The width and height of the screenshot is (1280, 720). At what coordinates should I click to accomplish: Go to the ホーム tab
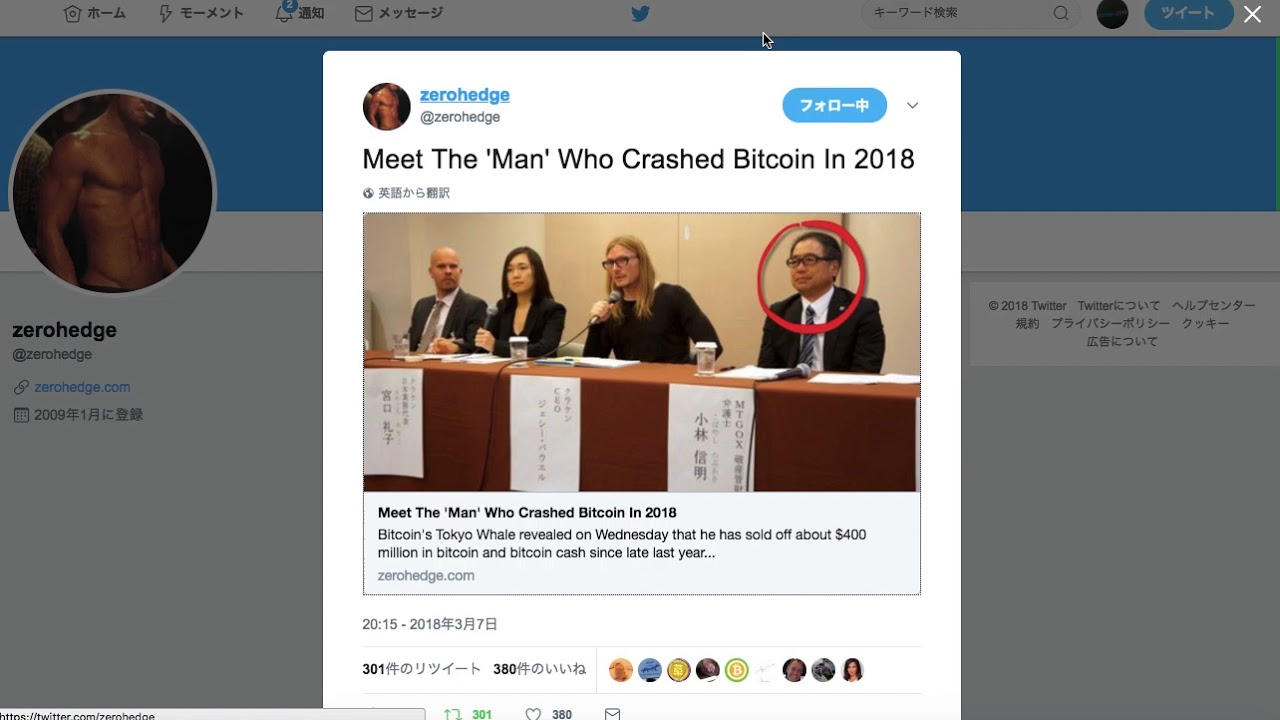[95, 14]
